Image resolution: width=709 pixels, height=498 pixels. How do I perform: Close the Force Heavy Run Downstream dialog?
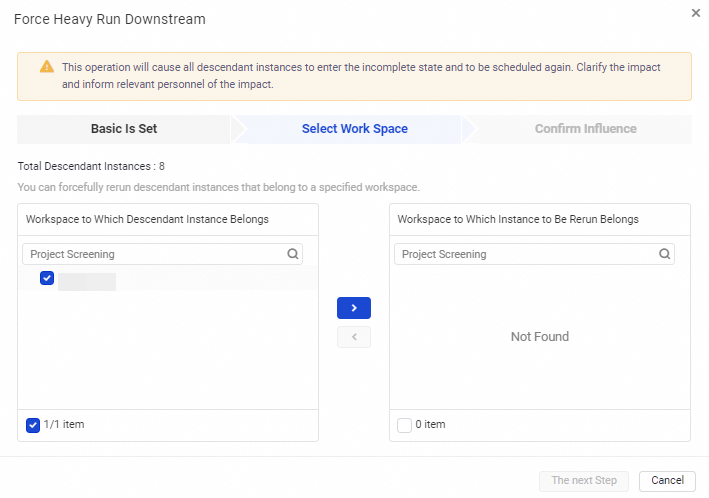696,13
